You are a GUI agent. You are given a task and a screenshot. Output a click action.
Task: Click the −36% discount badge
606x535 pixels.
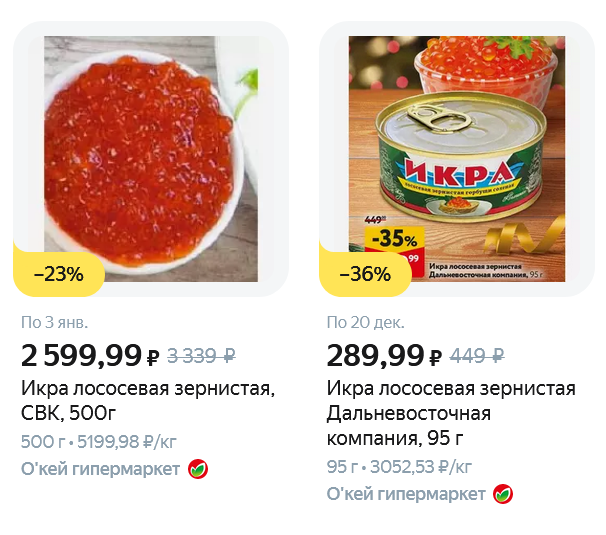[x=365, y=274]
